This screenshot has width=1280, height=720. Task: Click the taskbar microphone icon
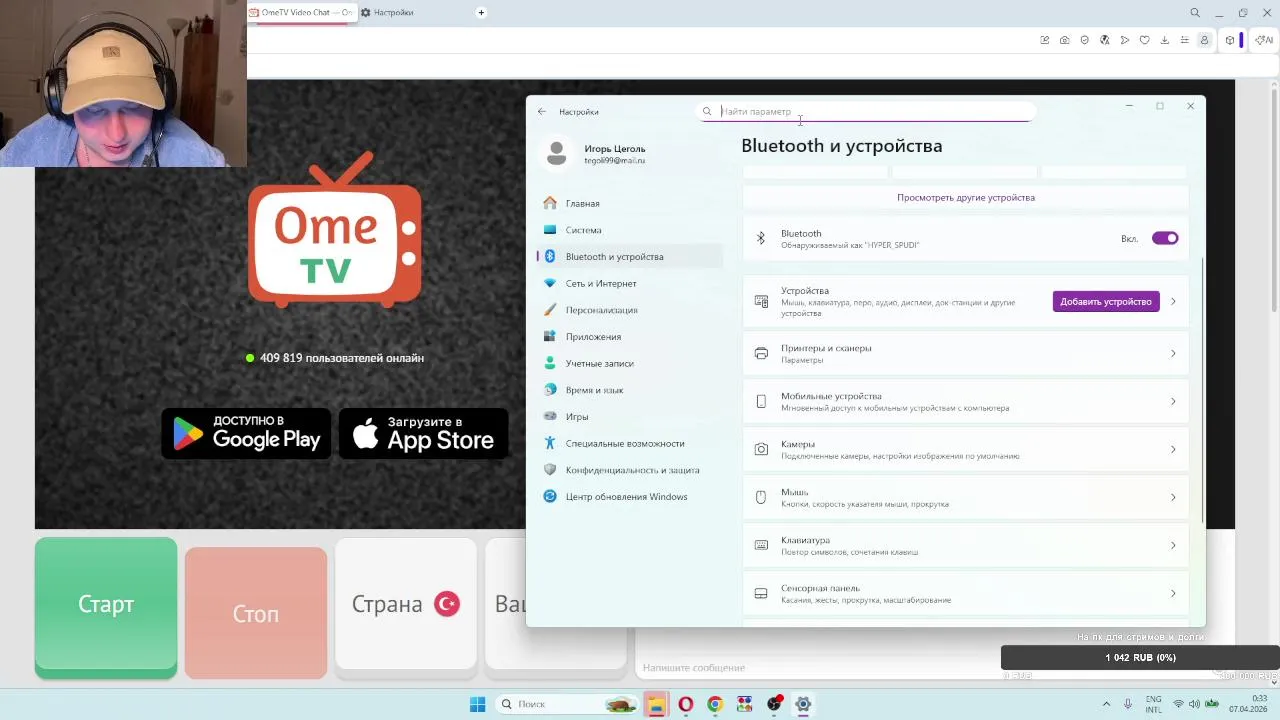pyautogui.click(x=1128, y=704)
